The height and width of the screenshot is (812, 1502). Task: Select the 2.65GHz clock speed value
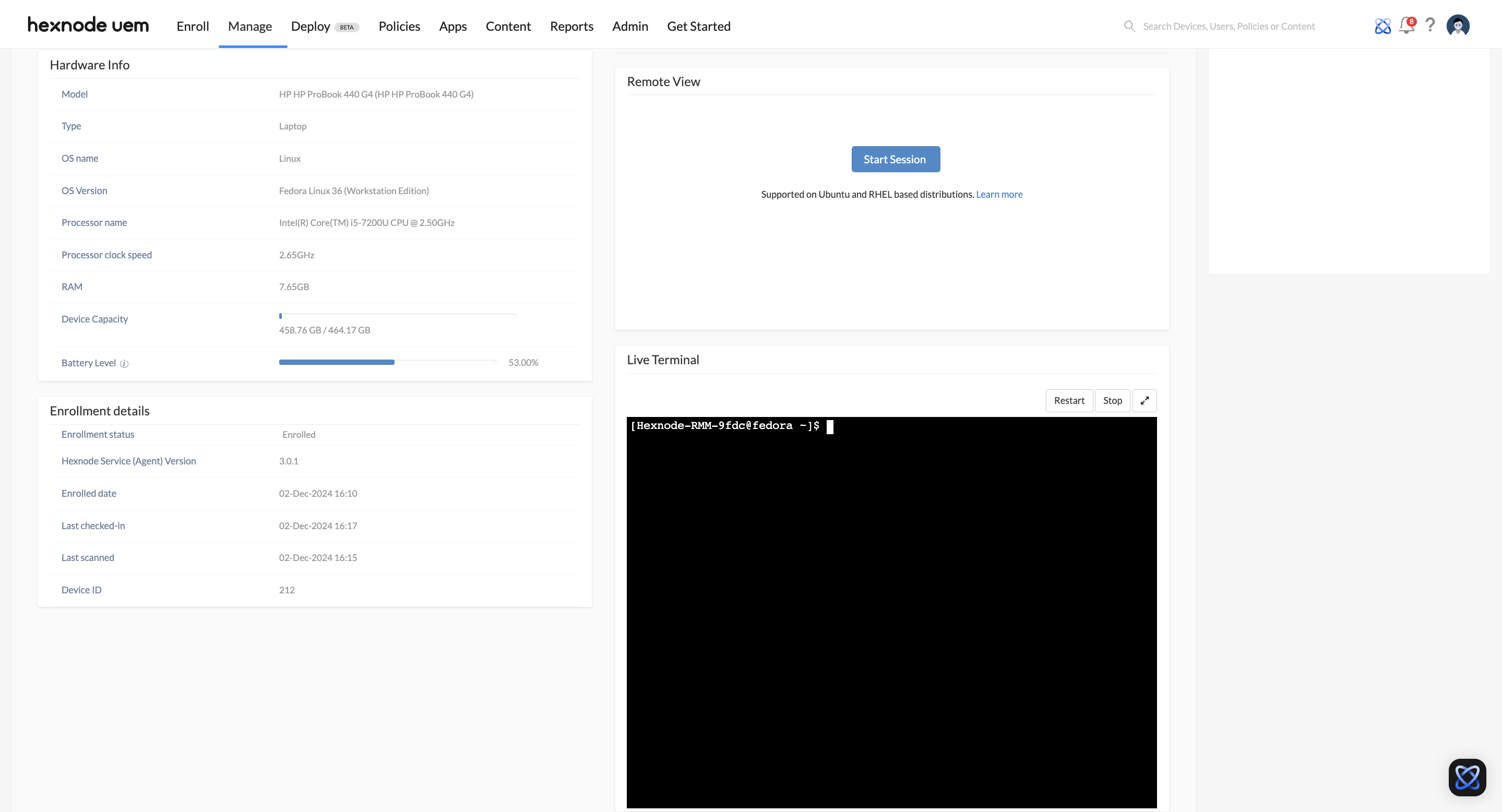(297, 255)
